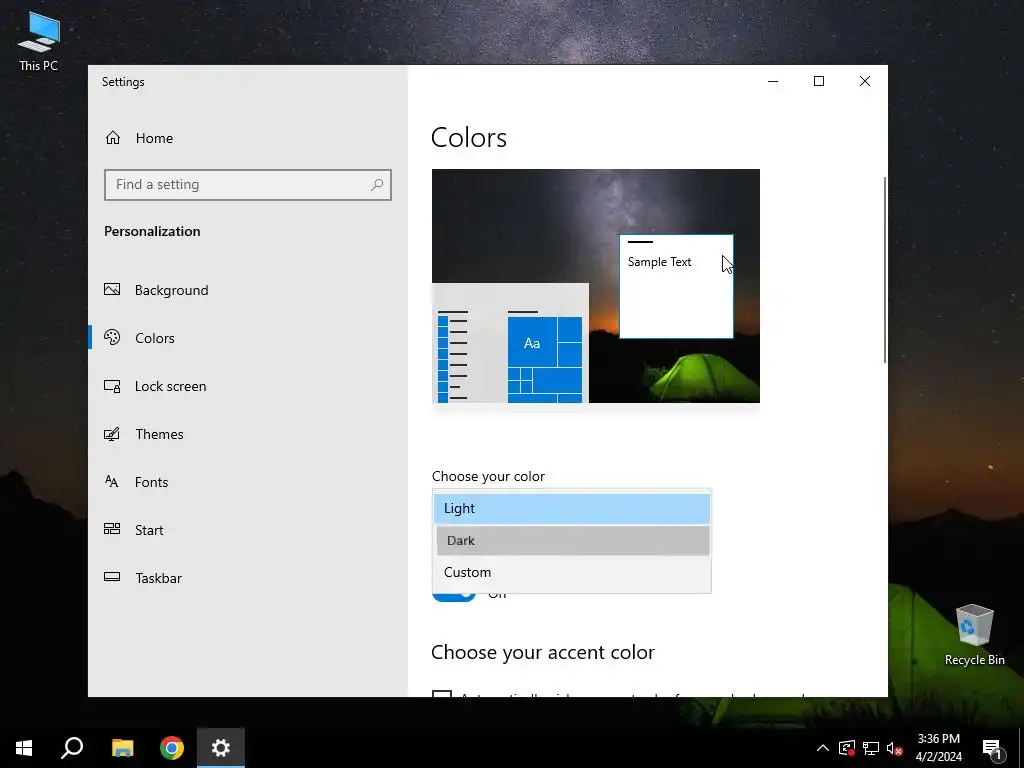Select the Colors palette icon in sidebar

pyautogui.click(x=112, y=338)
